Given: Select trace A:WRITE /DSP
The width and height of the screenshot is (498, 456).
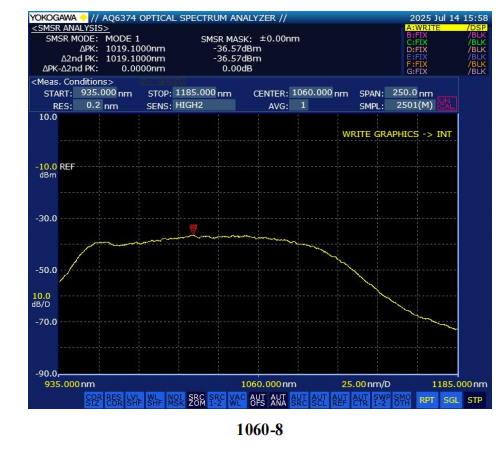Looking at the screenshot, I should pyautogui.click(x=446, y=28).
